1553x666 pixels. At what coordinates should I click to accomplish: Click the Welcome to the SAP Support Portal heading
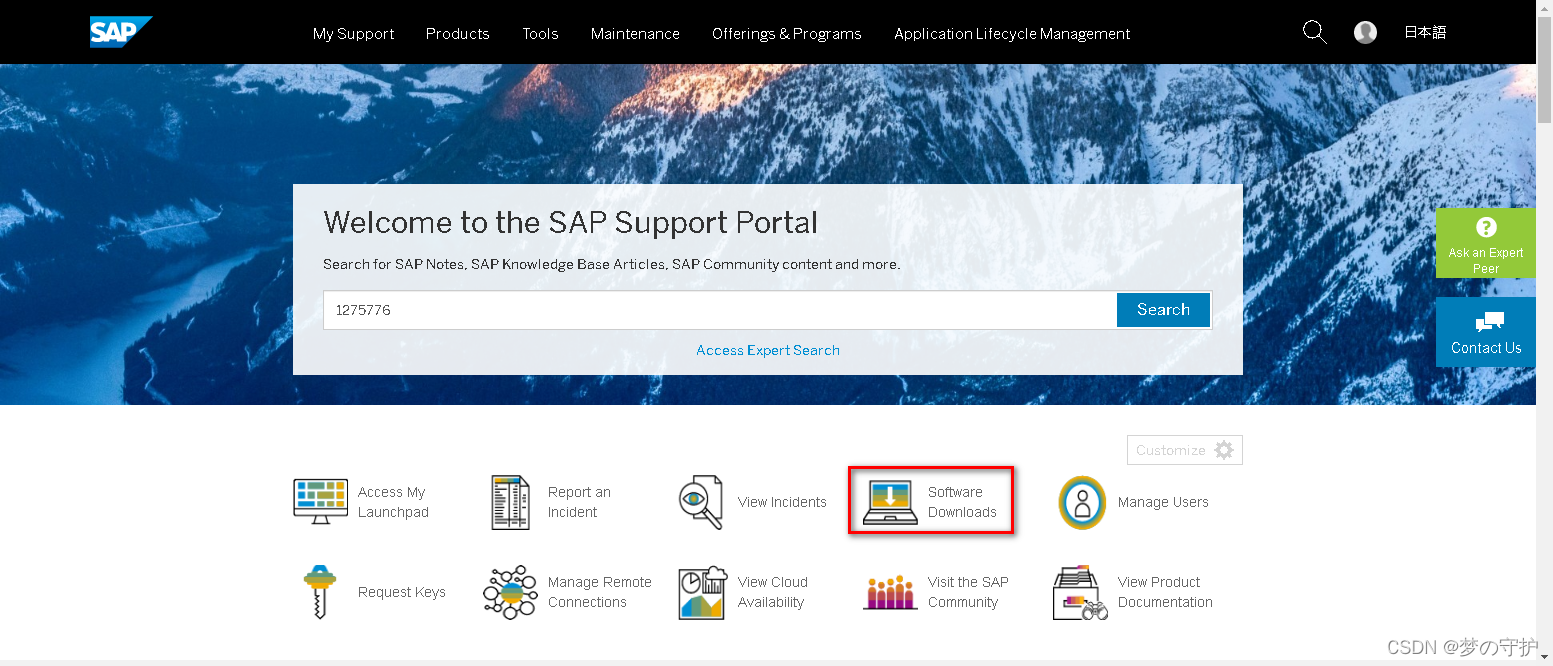pyautogui.click(x=570, y=222)
